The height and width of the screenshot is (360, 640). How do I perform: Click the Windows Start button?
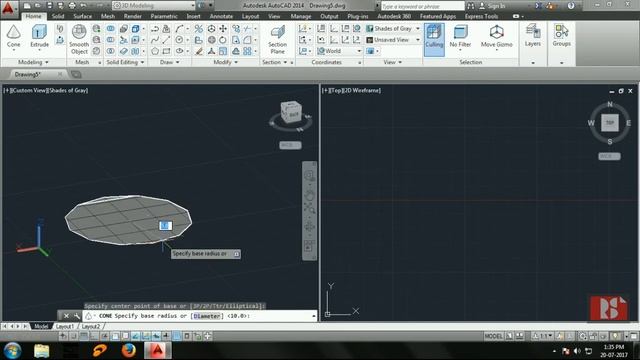12,351
